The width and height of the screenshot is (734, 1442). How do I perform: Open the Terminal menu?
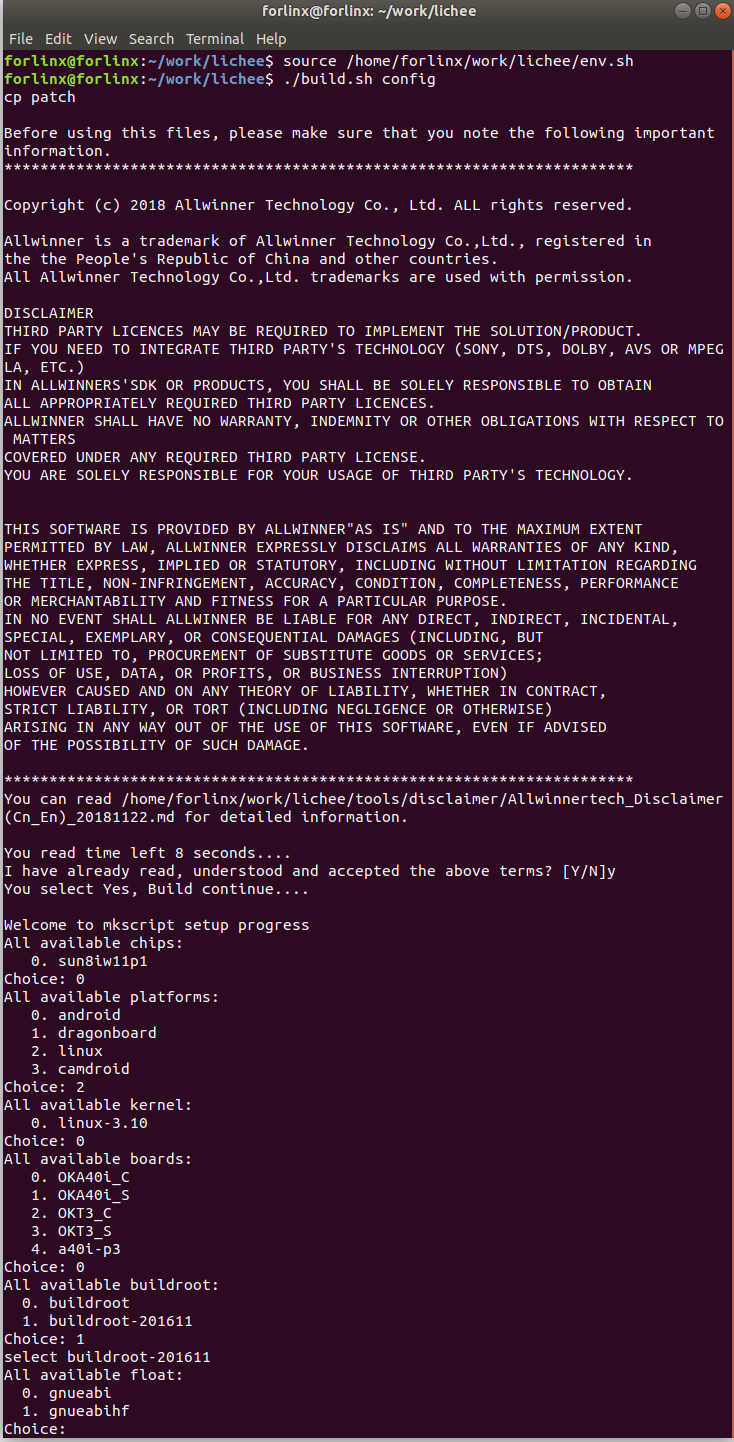pyautogui.click(x=215, y=38)
